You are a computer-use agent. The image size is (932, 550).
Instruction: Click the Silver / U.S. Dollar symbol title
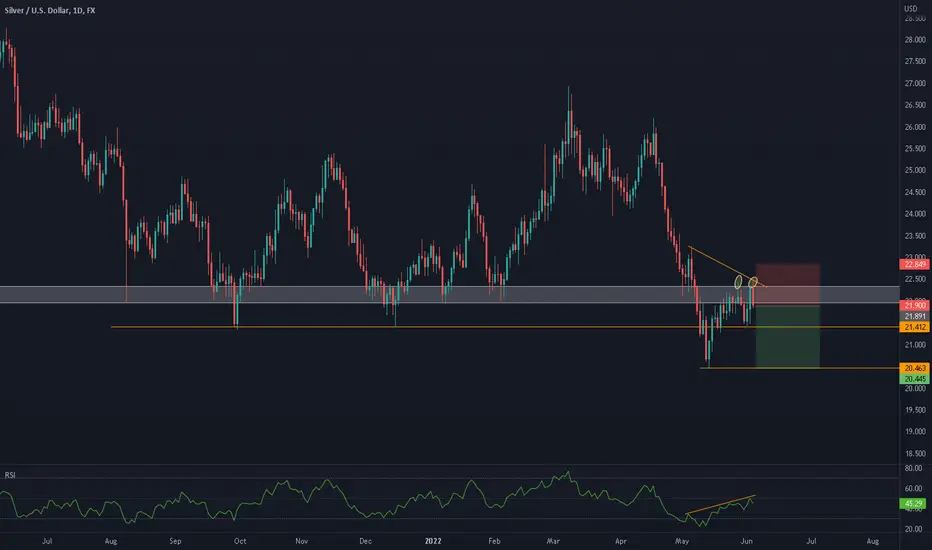click(49, 10)
